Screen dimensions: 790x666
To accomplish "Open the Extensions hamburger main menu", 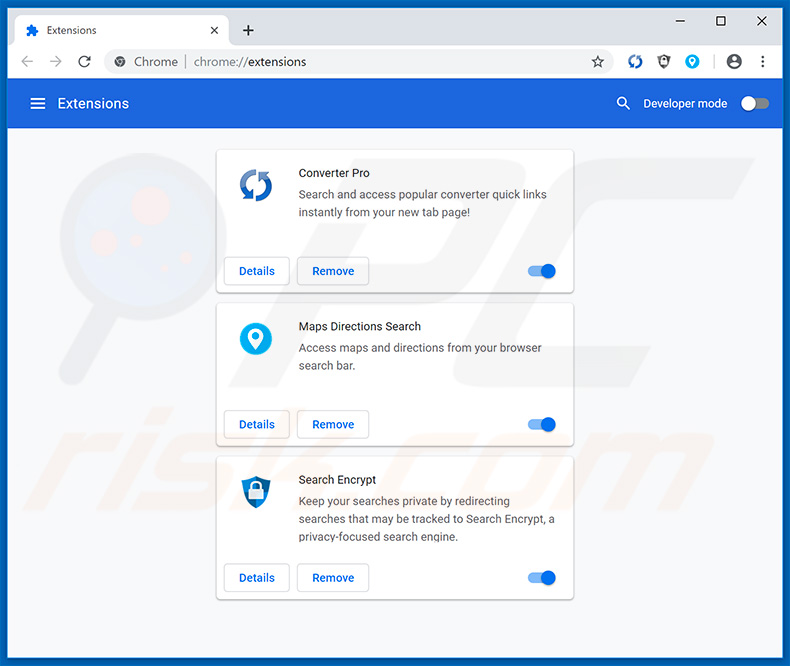I will (38, 104).
